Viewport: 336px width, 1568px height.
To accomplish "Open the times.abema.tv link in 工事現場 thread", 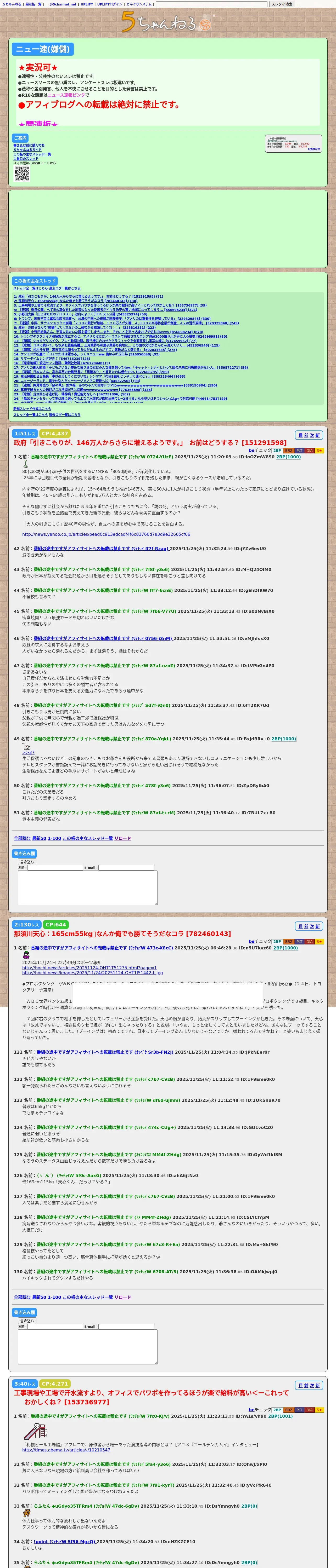I will pos(66,1450).
